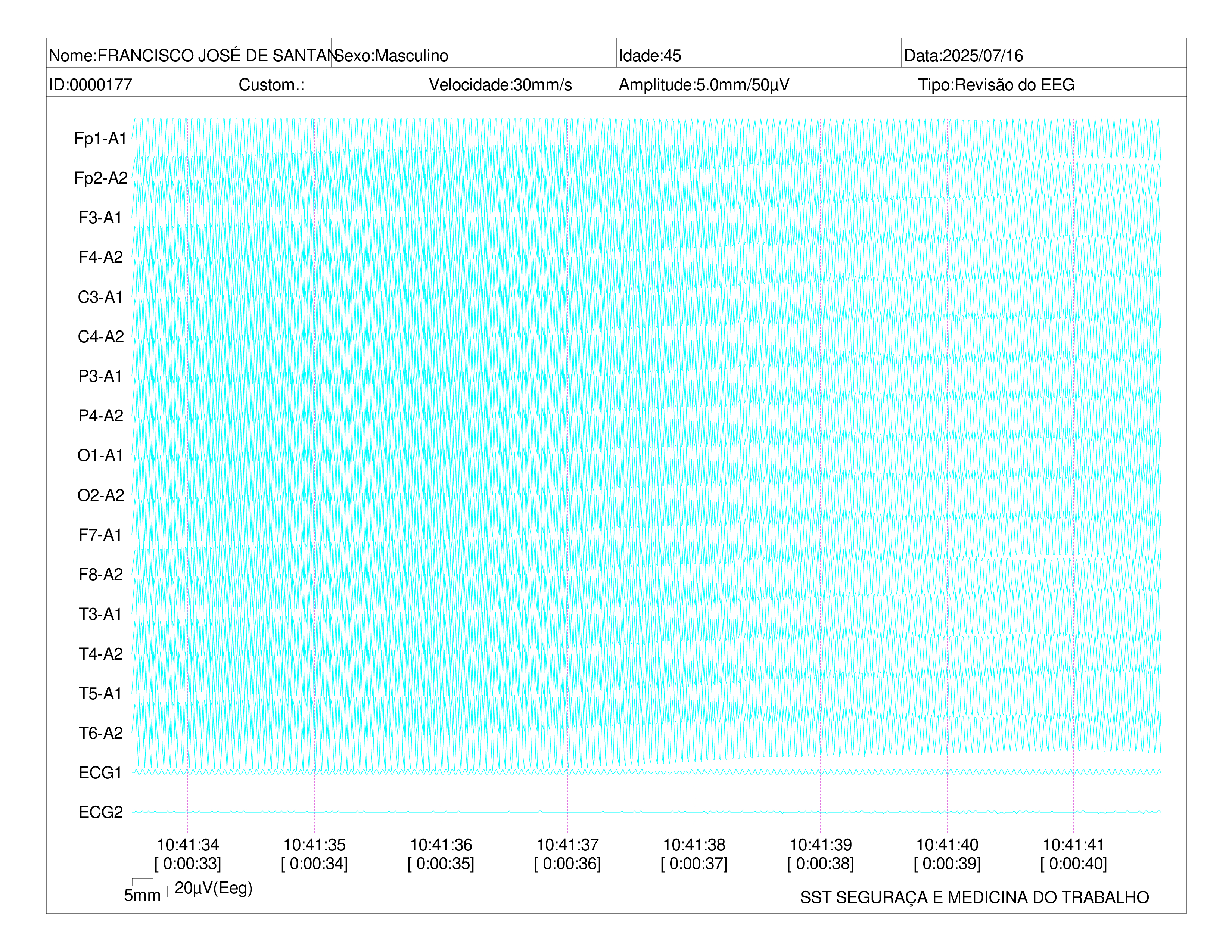Select the O2-A2 channel label
This screenshot has width=1232, height=952.
pyautogui.click(x=101, y=495)
